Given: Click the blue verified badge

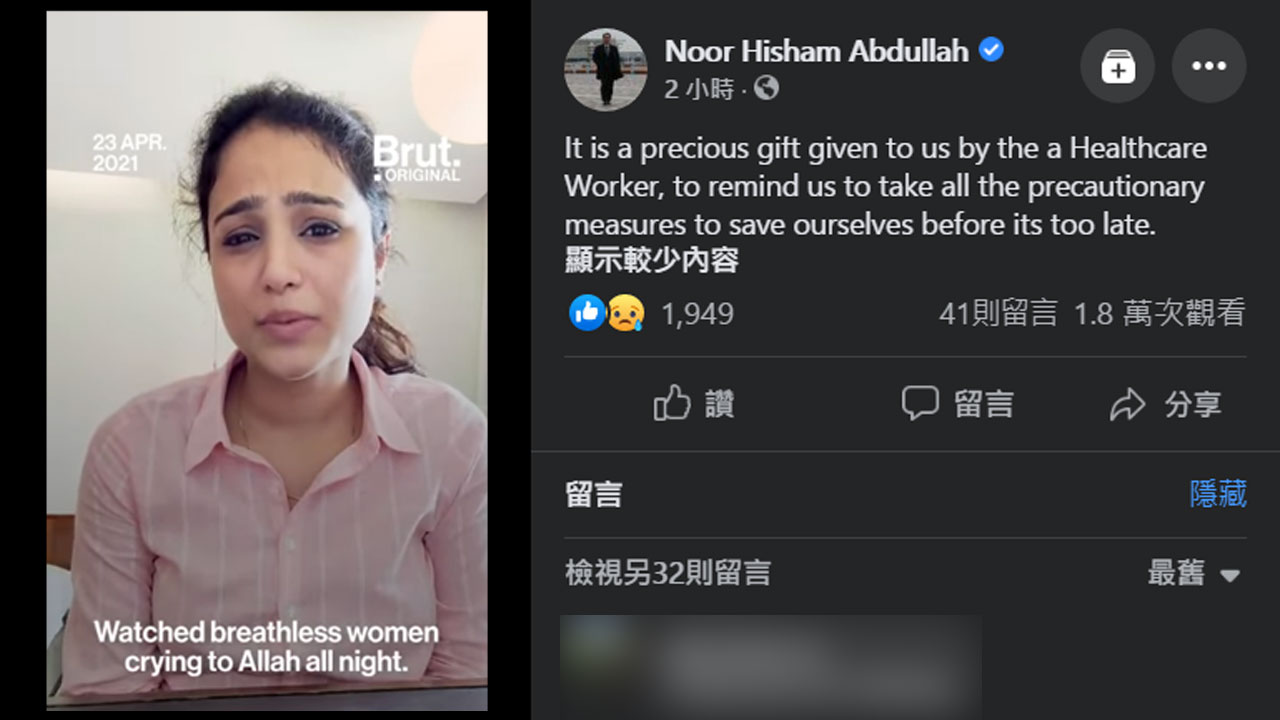Looking at the screenshot, I should coord(991,50).
